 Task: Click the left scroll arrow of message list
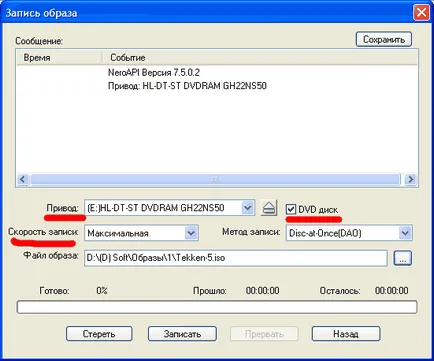pos(23,179)
